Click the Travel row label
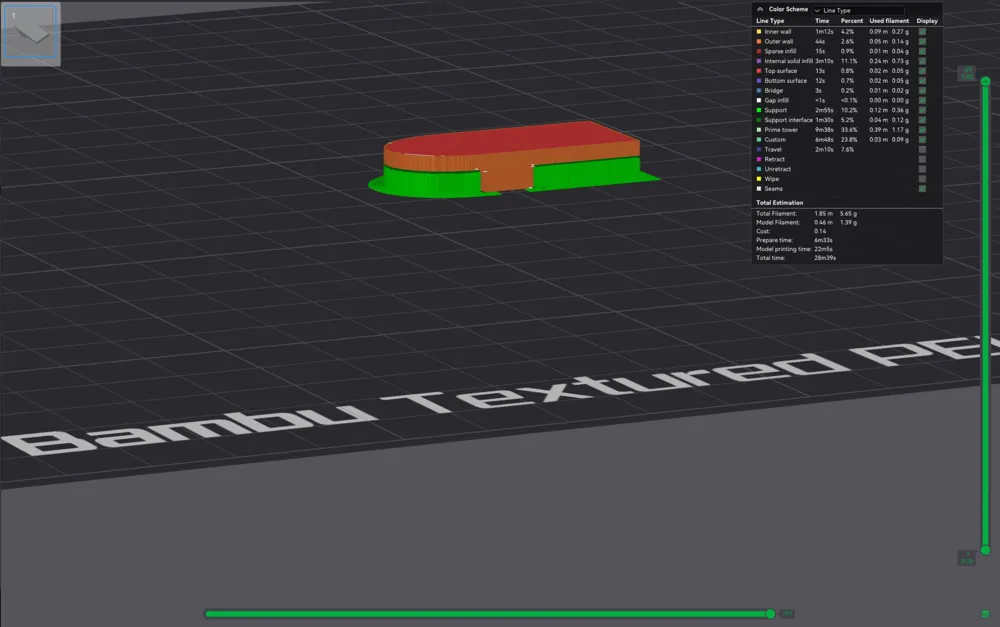The height and width of the screenshot is (627, 1000). pyautogui.click(x=772, y=149)
